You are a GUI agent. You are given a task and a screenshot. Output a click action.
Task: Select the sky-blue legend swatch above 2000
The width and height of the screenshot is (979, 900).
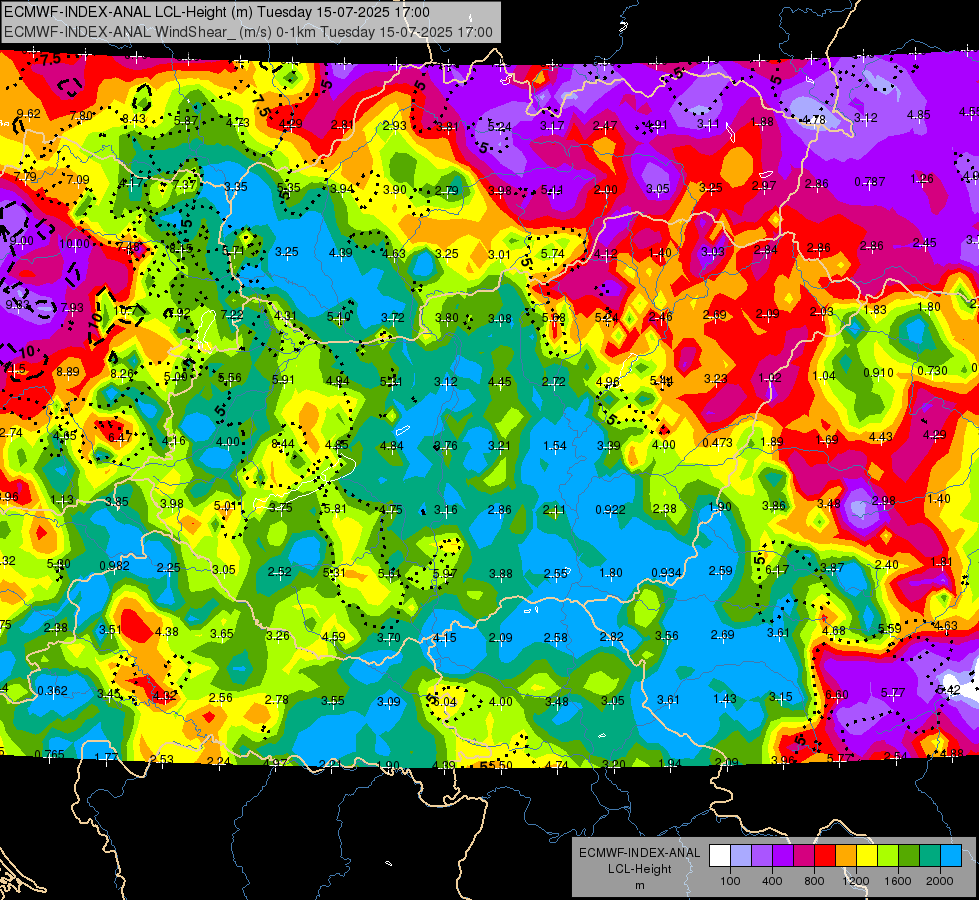click(x=951, y=856)
